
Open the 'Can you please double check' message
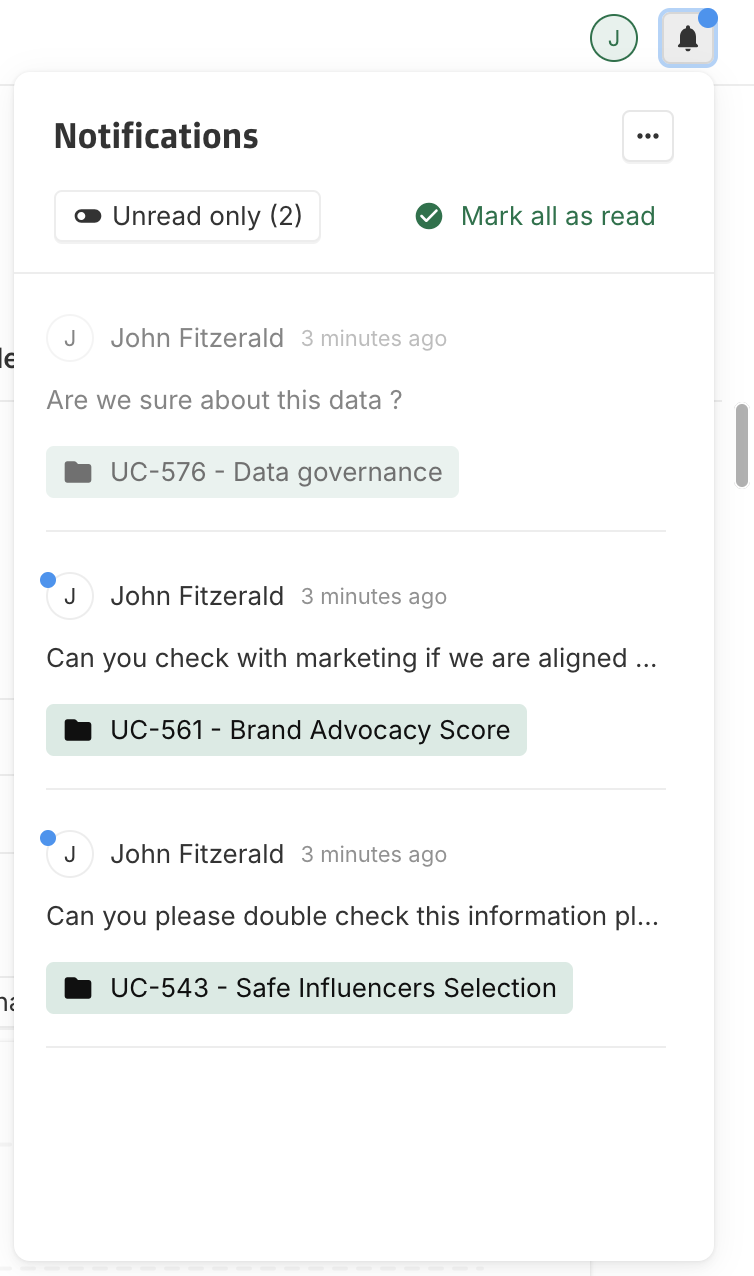(352, 916)
